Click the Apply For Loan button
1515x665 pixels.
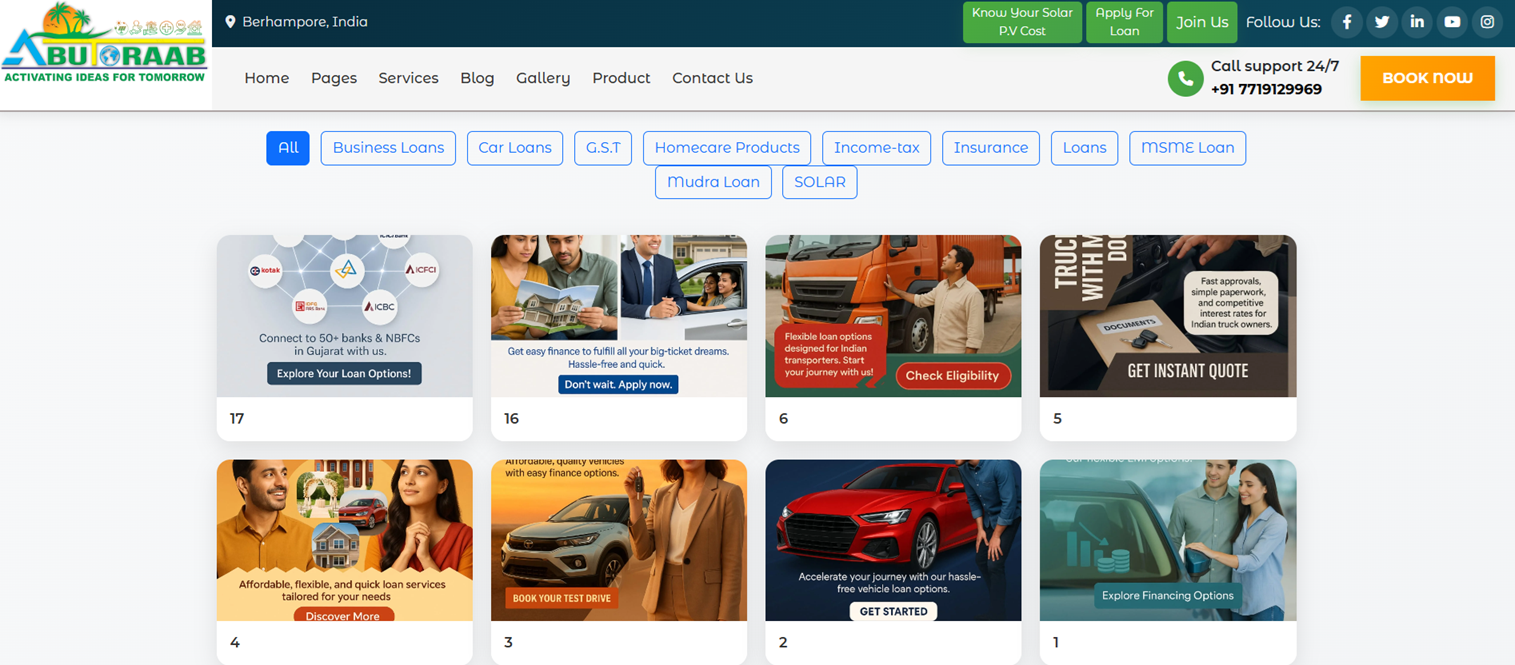1124,22
